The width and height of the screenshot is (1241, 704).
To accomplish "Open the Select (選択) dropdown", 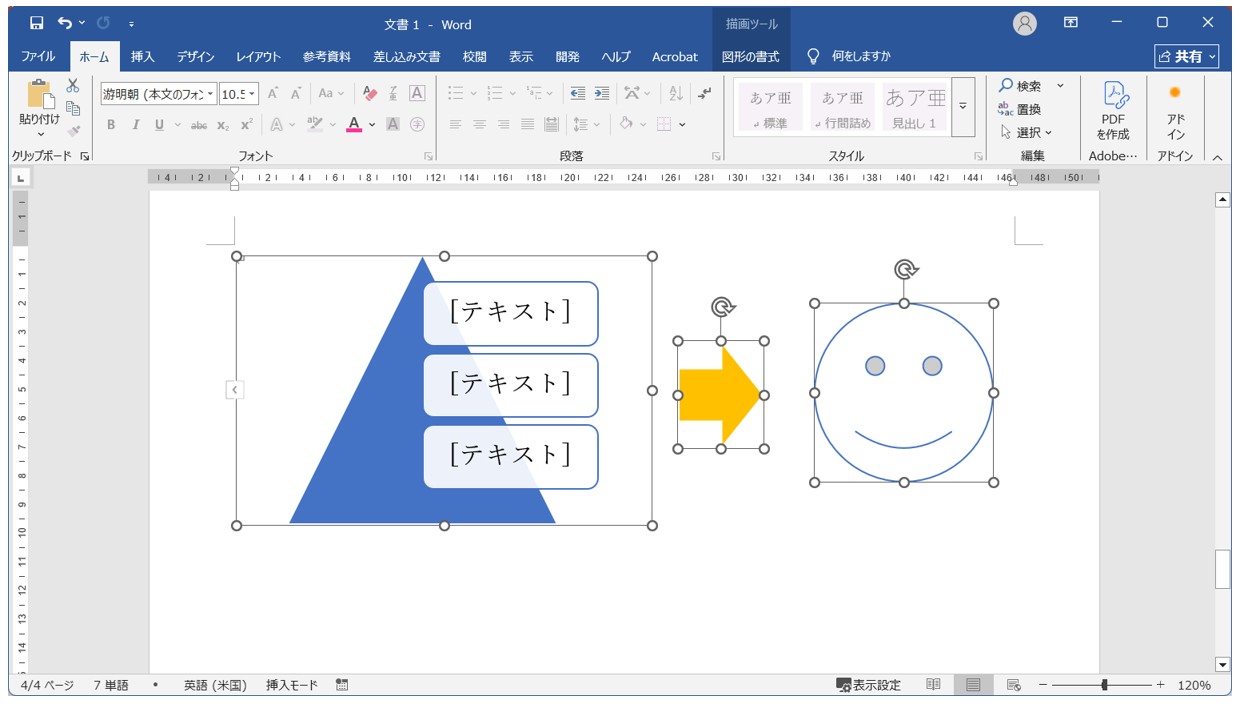I will tap(1026, 132).
